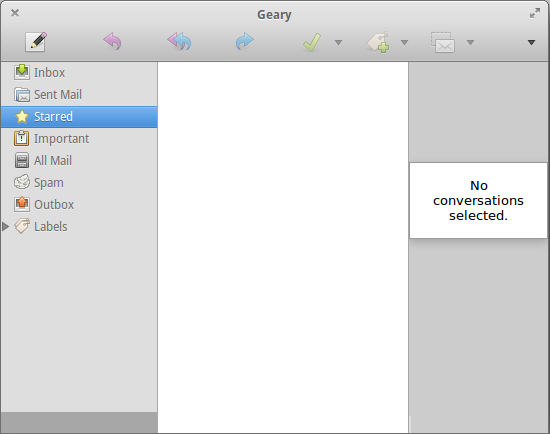Click the Labels tag icon
Viewport: 550px width, 434px height.
[x=22, y=226]
